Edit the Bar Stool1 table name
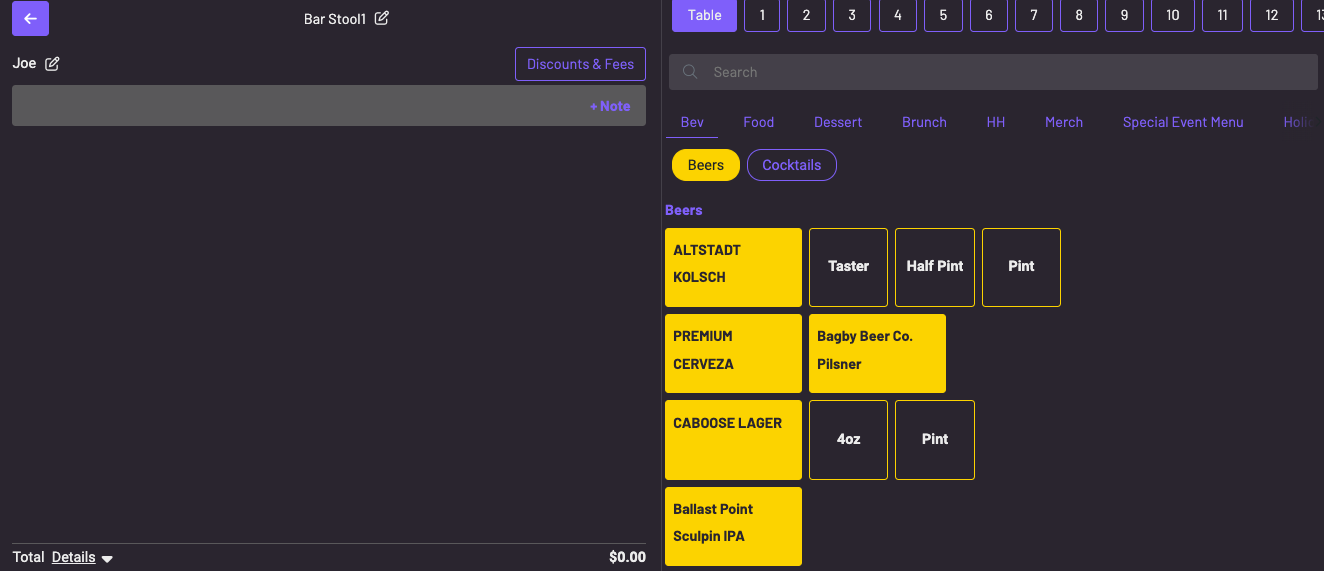The height and width of the screenshot is (571, 1324). pyautogui.click(x=382, y=18)
